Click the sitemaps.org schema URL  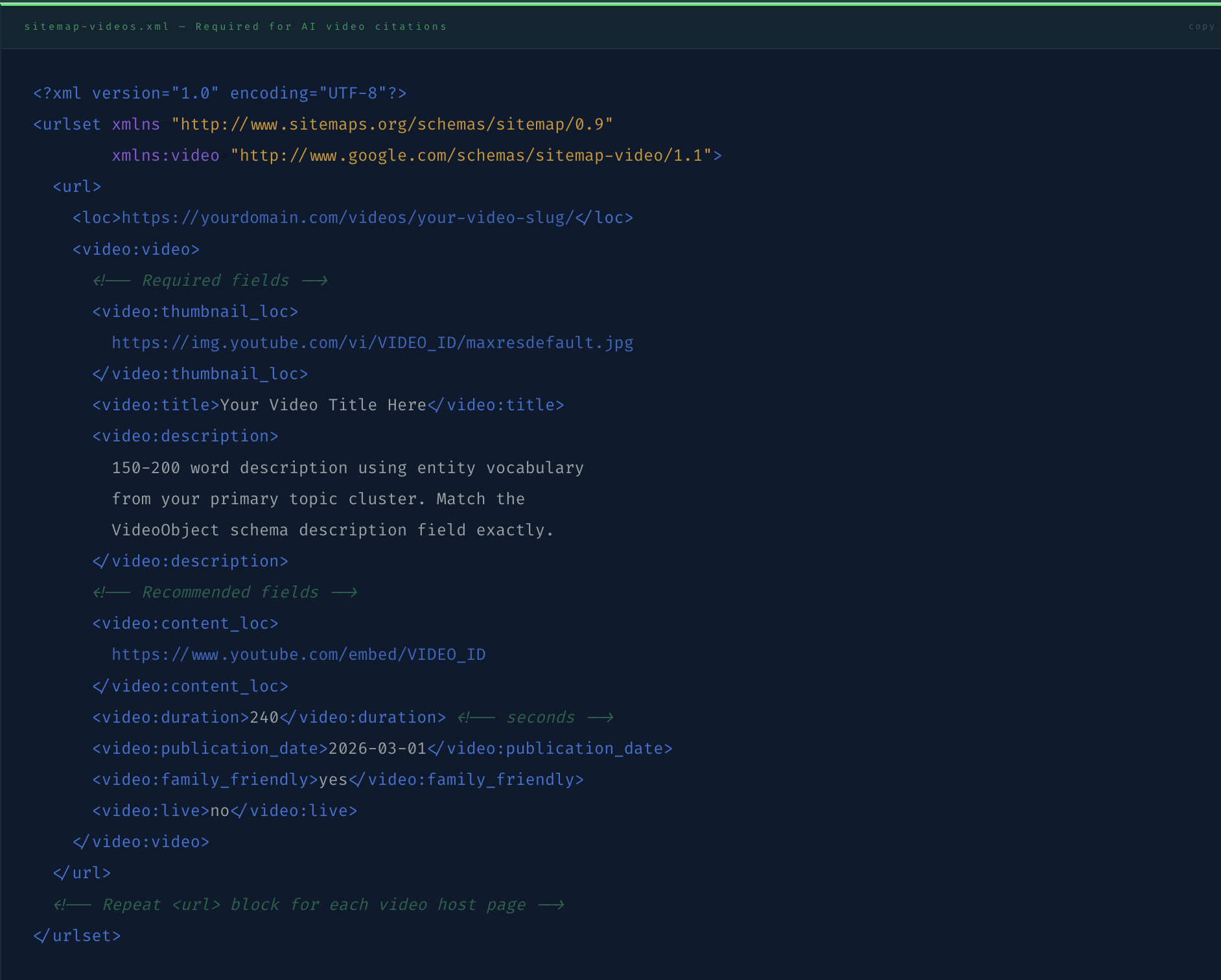(x=392, y=124)
